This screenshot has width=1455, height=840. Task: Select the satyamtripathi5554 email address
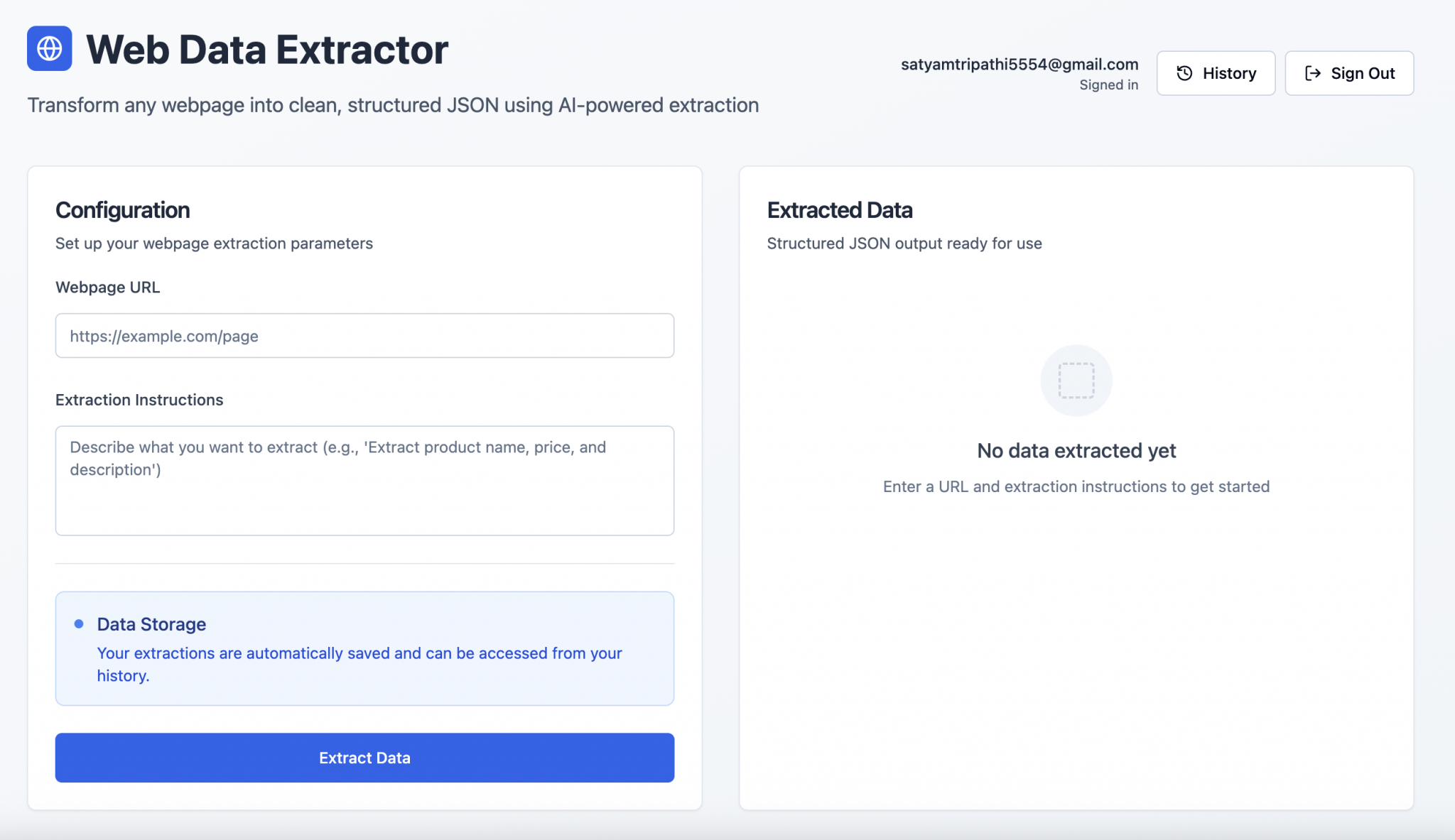1019,63
